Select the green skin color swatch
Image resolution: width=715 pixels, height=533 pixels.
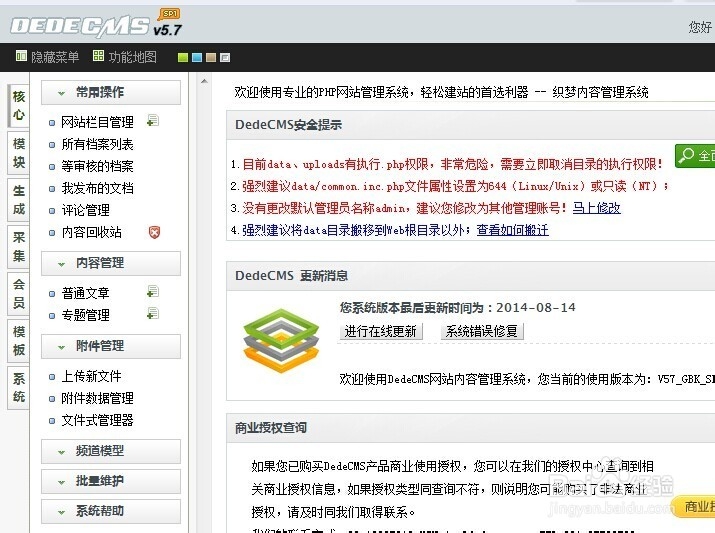tap(183, 57)
